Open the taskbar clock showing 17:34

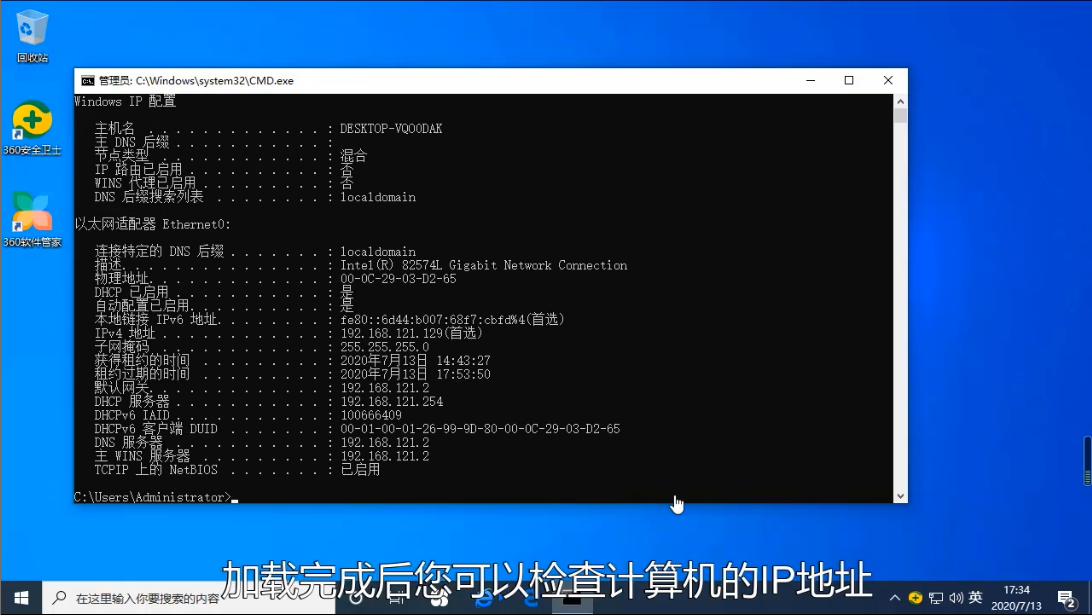point(1017,598)
